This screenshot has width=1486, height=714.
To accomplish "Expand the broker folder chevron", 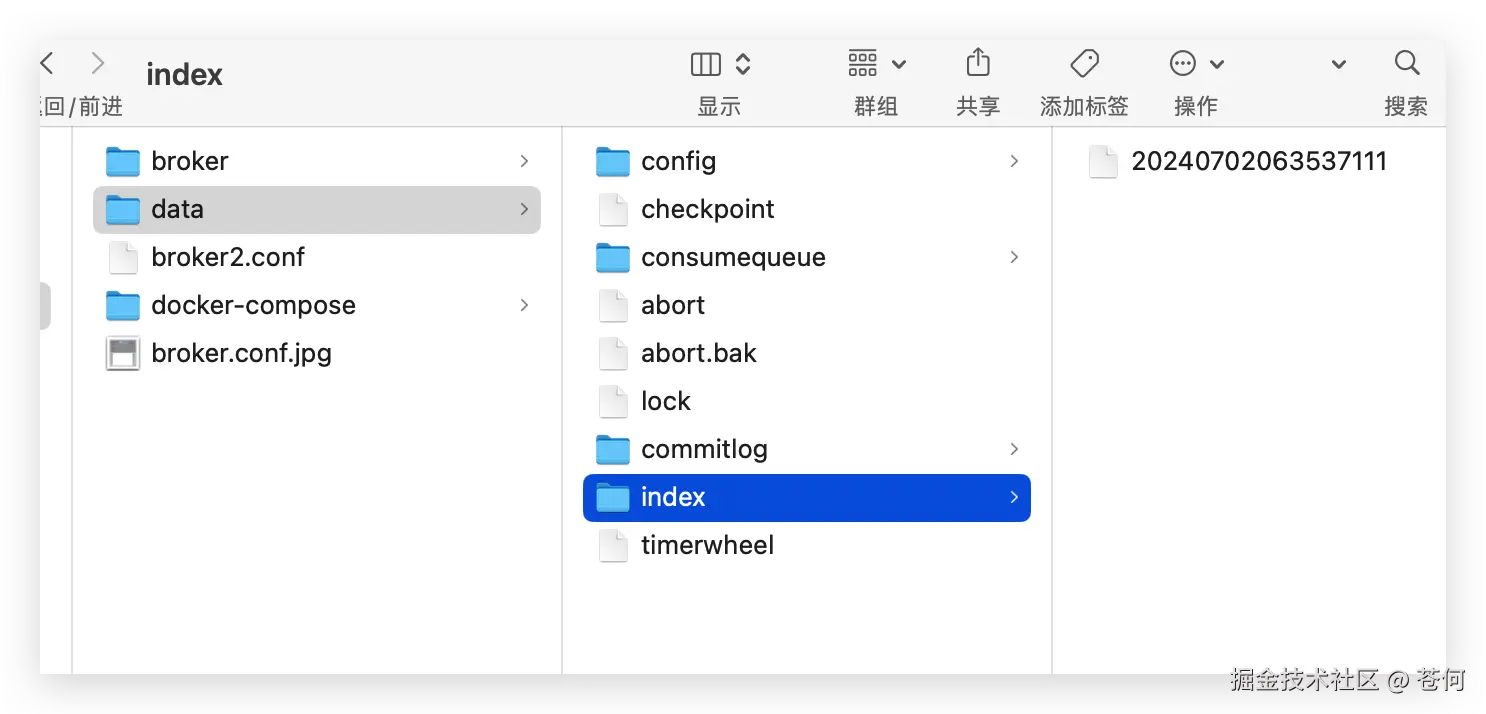I will [524, 161].
